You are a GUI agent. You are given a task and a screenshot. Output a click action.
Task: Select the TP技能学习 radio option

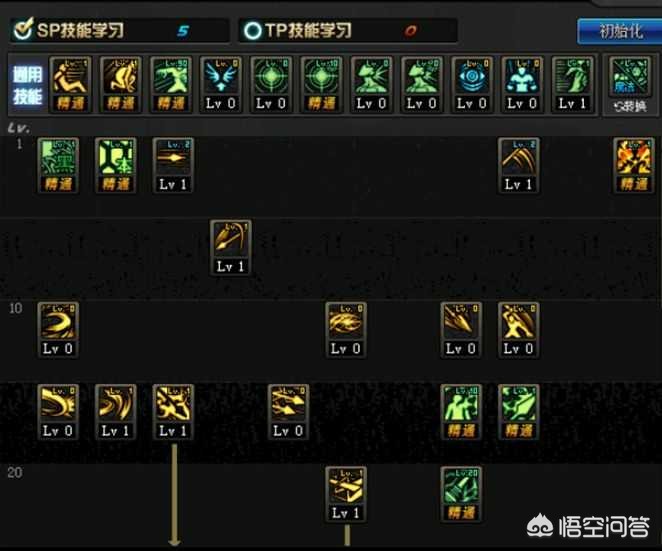tap(298, 30)
